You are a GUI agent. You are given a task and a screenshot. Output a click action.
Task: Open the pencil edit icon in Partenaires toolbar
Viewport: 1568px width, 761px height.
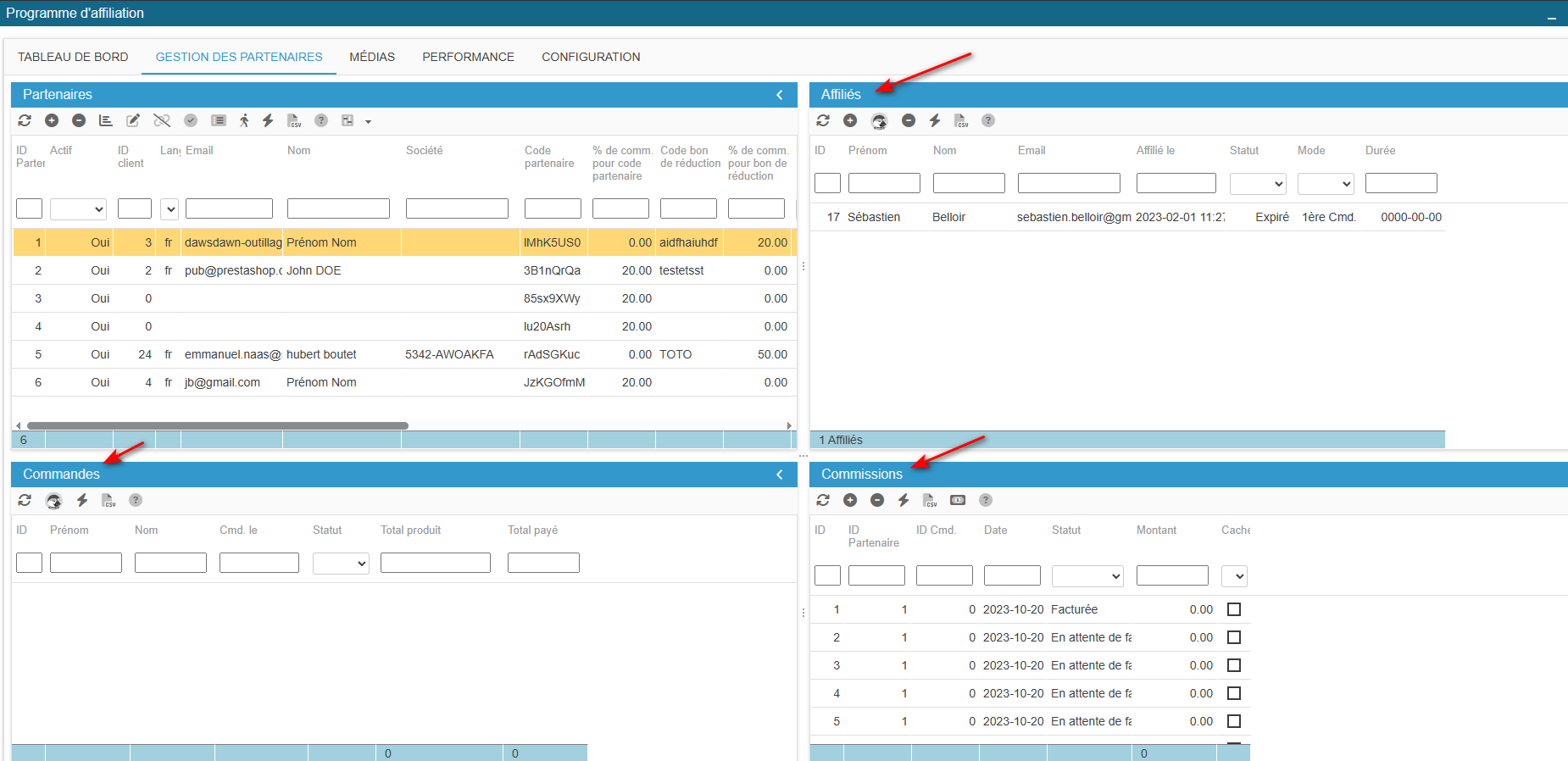pos(133,120)
